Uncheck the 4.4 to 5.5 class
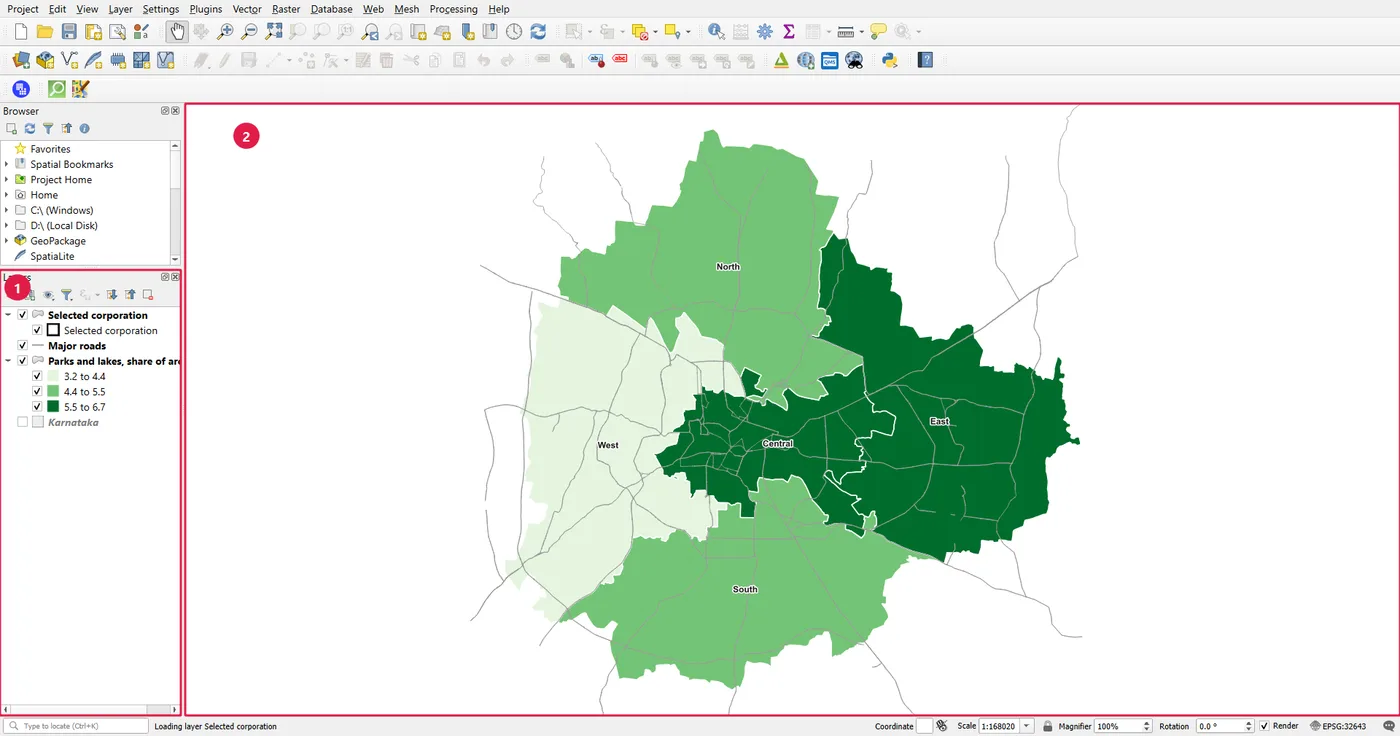 point(38,392)
